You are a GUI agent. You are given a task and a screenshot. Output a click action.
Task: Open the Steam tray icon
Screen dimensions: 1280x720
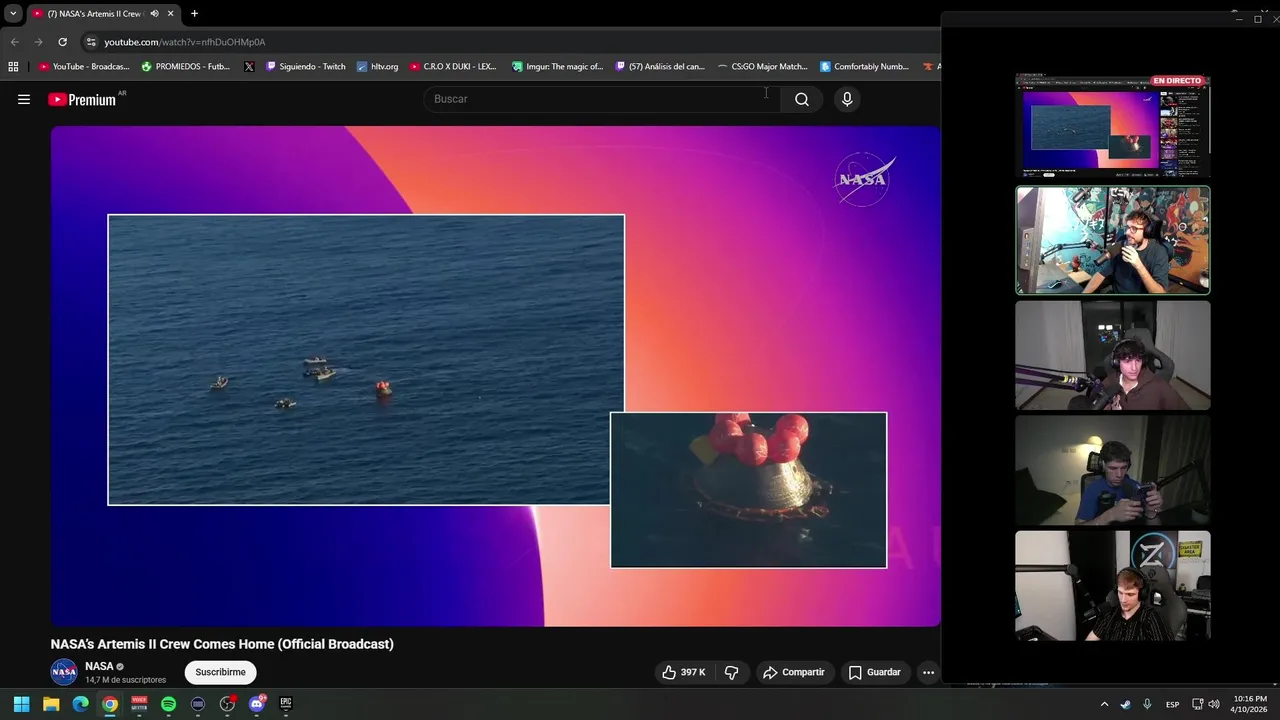pyautogui.click(x=1126, y=704)
